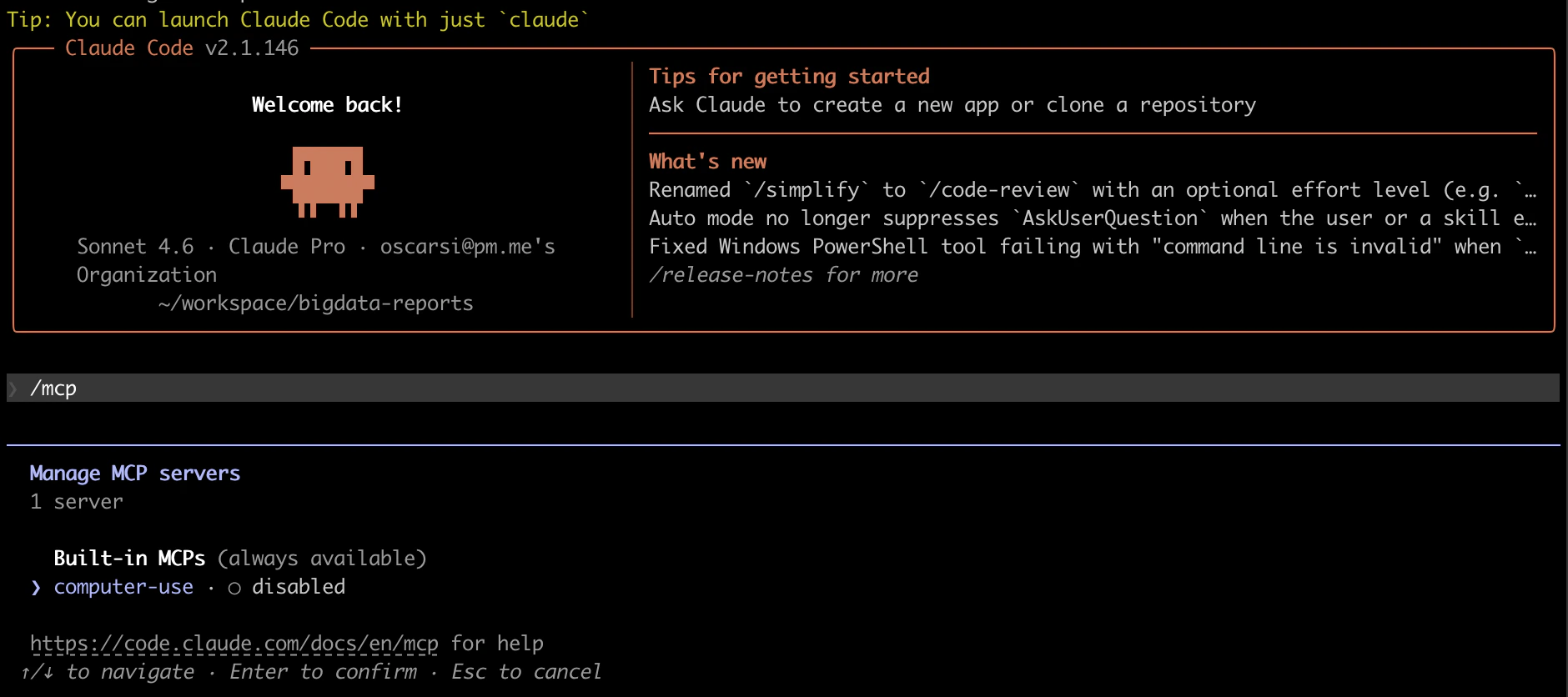This screenshot has height=697, width=1568.
Task: Click the 'Tip: You can launch Claude Code' line
Action: click(298, 20)
